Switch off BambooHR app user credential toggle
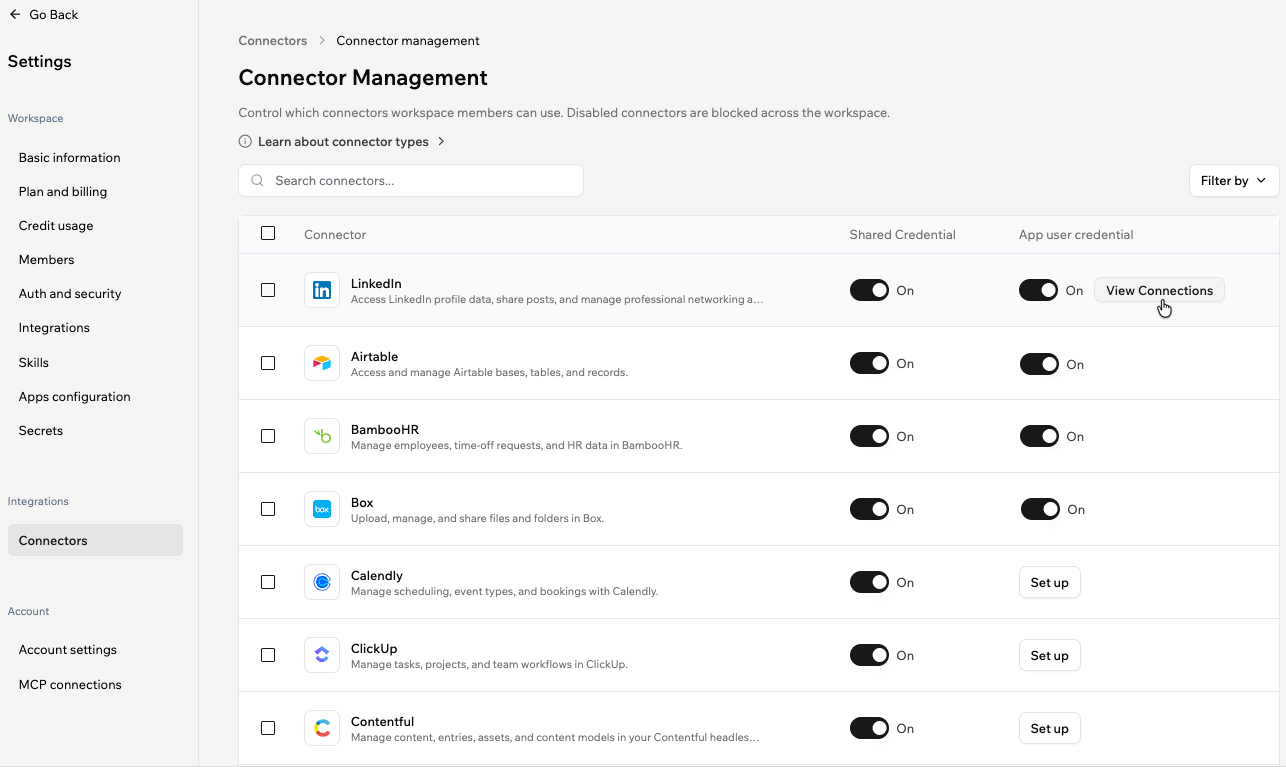The image size is (1286, 767). pyautogui.click(x=1039, y=436)
